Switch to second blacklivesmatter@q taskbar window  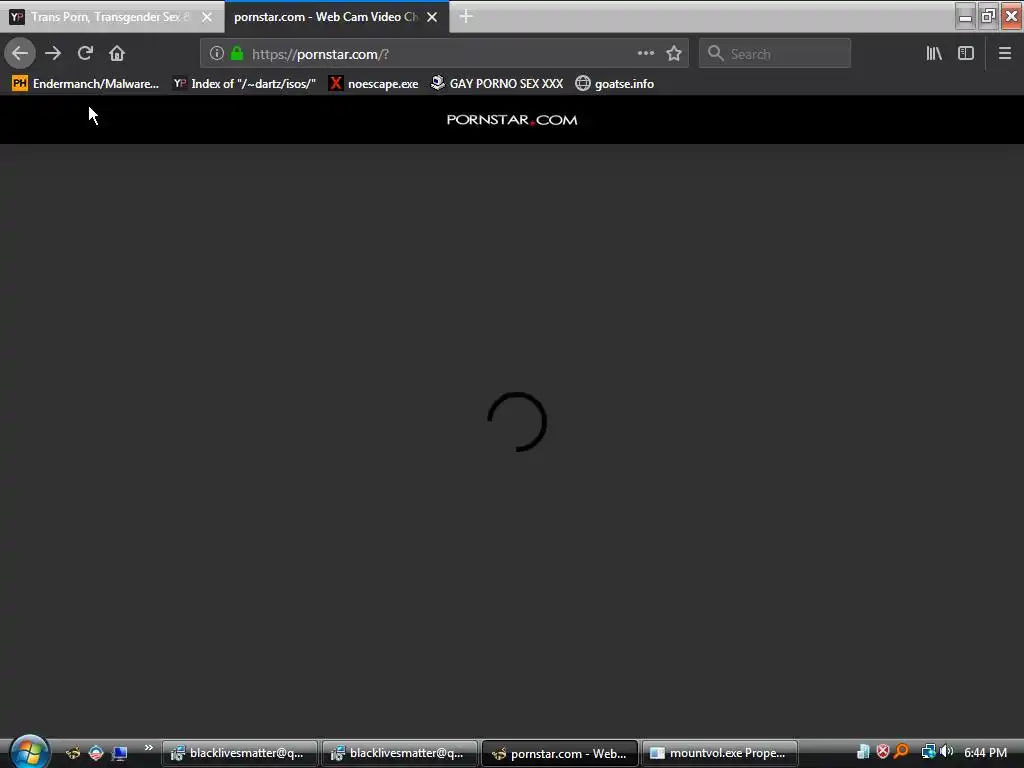pyautogui.click(x=399, y=753)
